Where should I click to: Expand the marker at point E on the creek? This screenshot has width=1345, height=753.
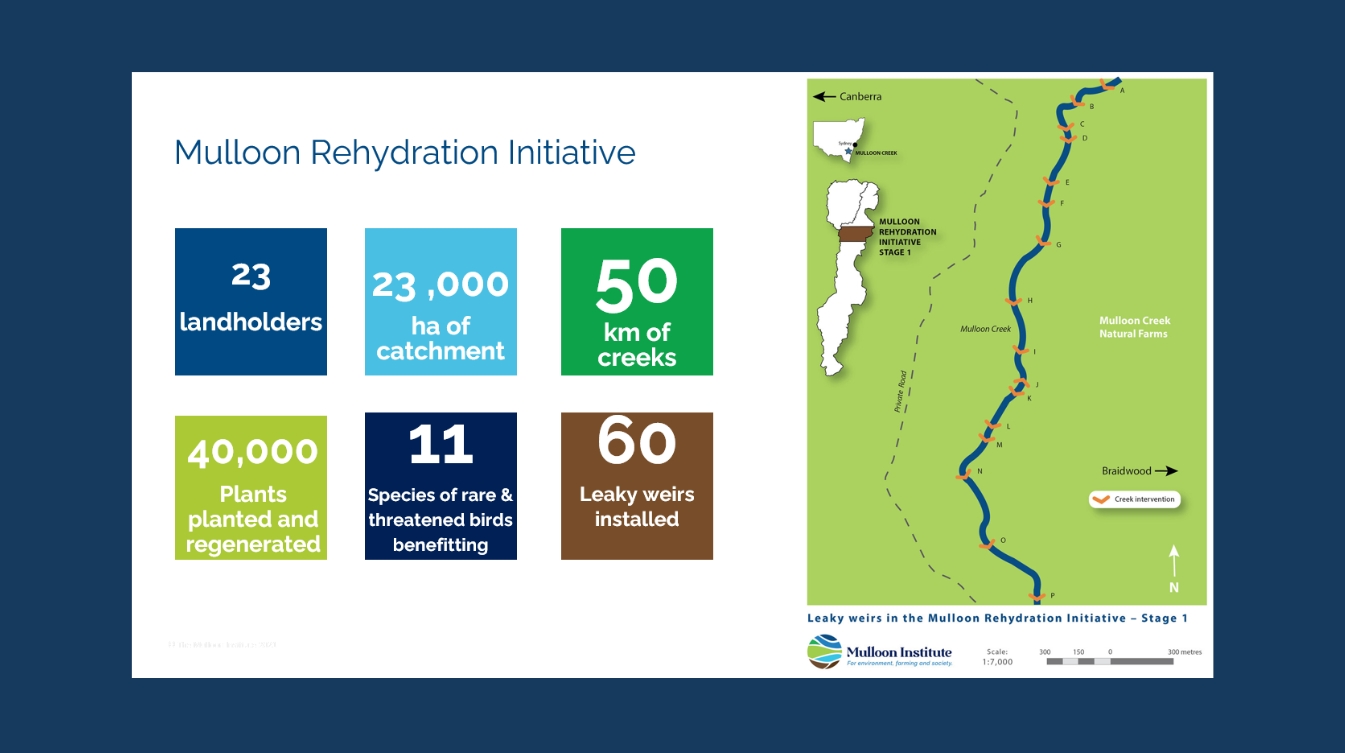pyautogui.click(x=1050, y=181)
